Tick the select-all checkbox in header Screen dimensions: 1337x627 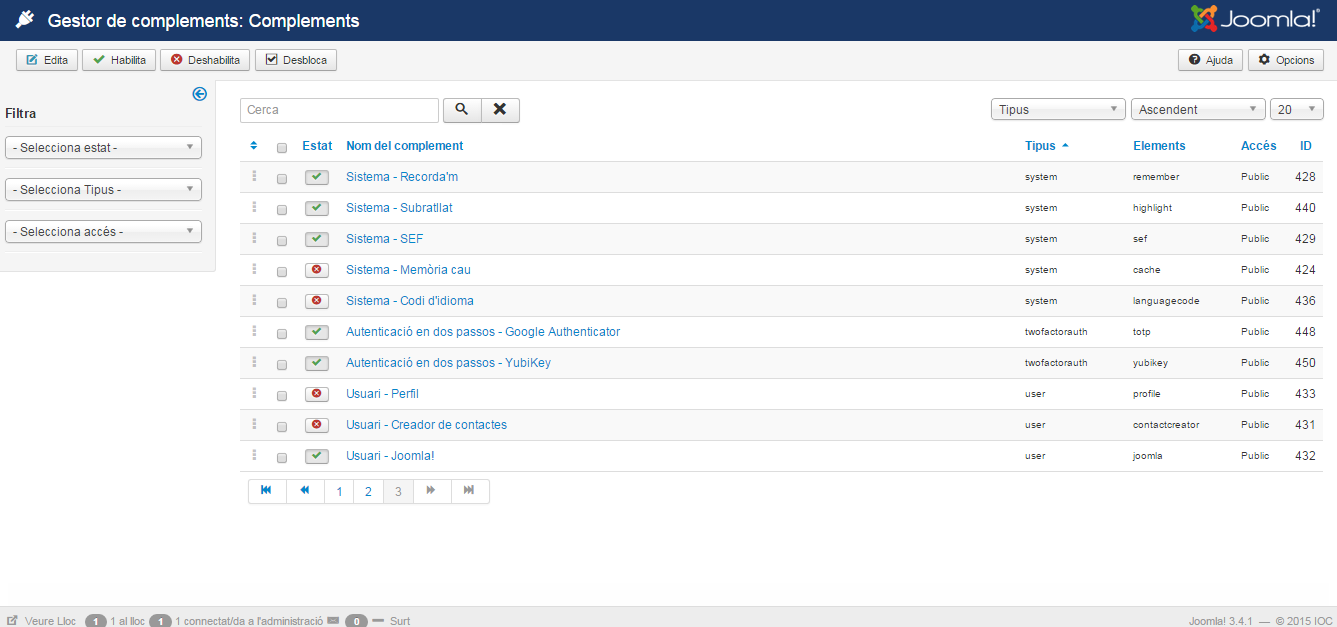[x=282, y=147]
